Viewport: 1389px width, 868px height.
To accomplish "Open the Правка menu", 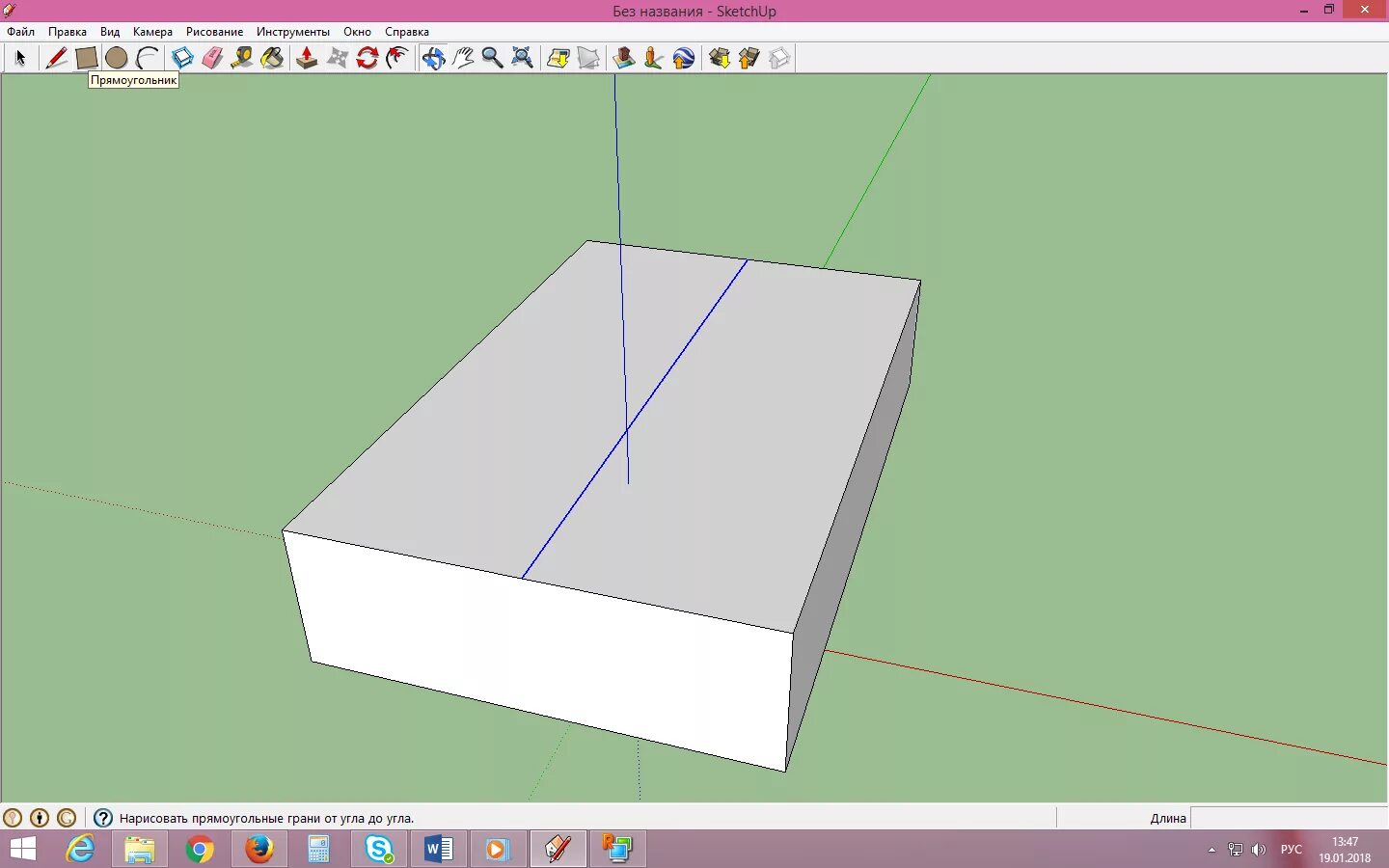I will 68,32.
